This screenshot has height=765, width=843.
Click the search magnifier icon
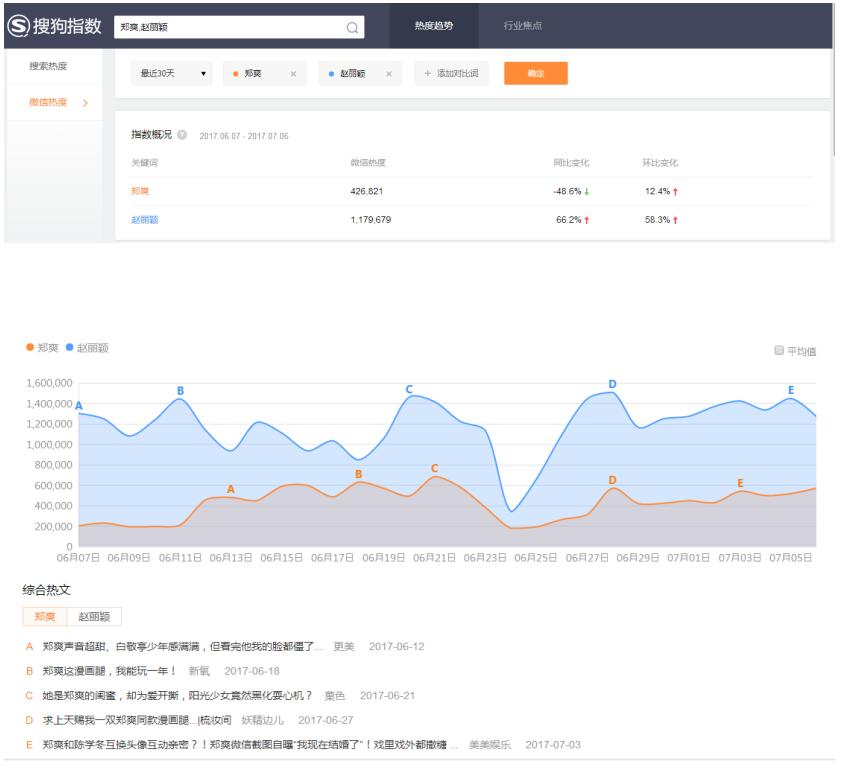352,27
